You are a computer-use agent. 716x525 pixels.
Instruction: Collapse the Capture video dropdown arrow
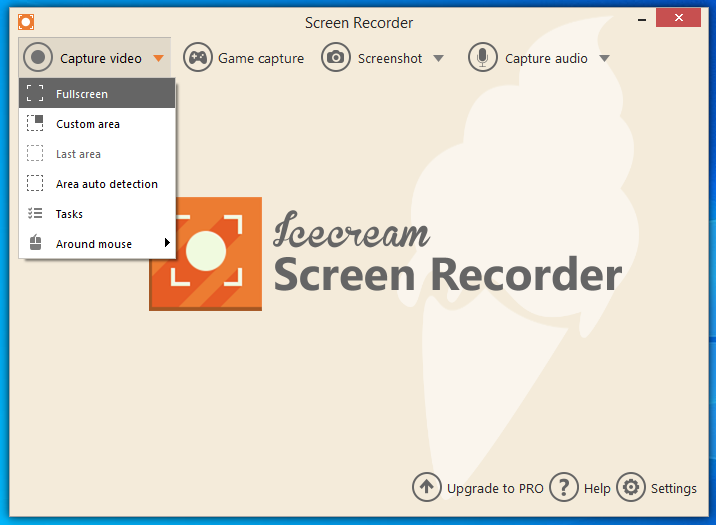pos(158,59)
